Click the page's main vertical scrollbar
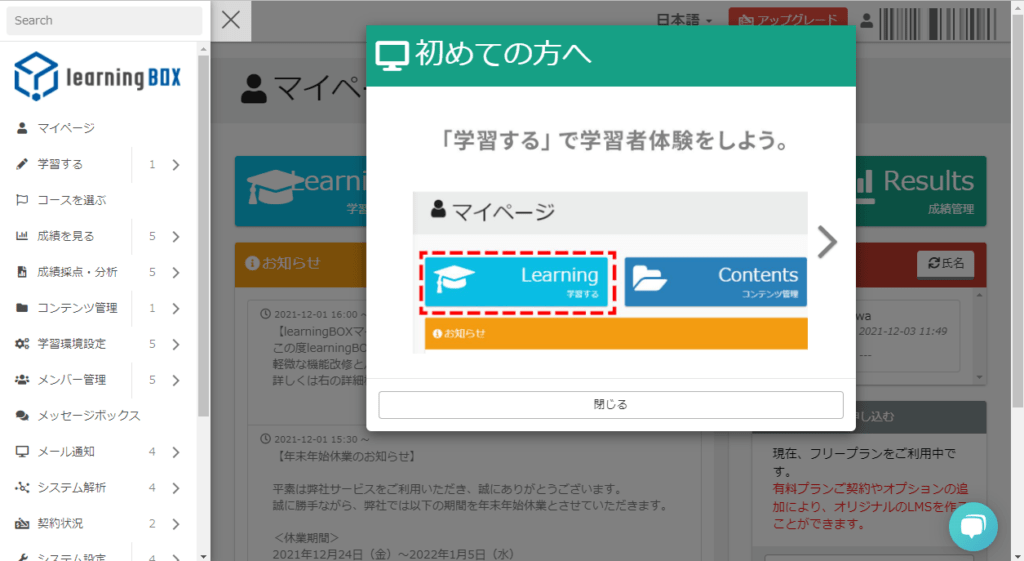Image resolution: width=1024 pixels, height=561 pixels. coord(1018,212)
